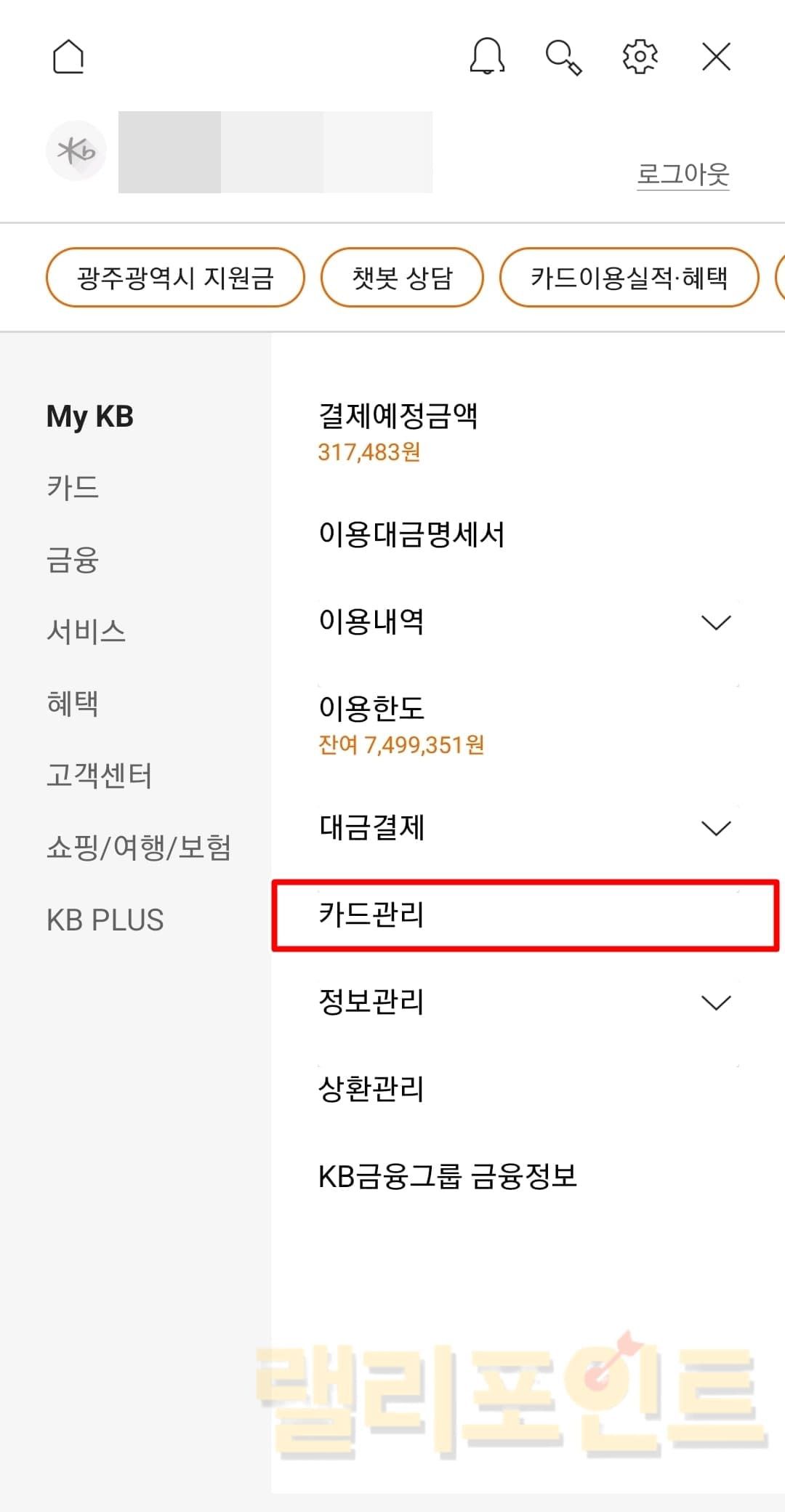This screenshot has width=785, height=1512.
Task: Go to 고객센터 section
Action: tap(100, 775)
